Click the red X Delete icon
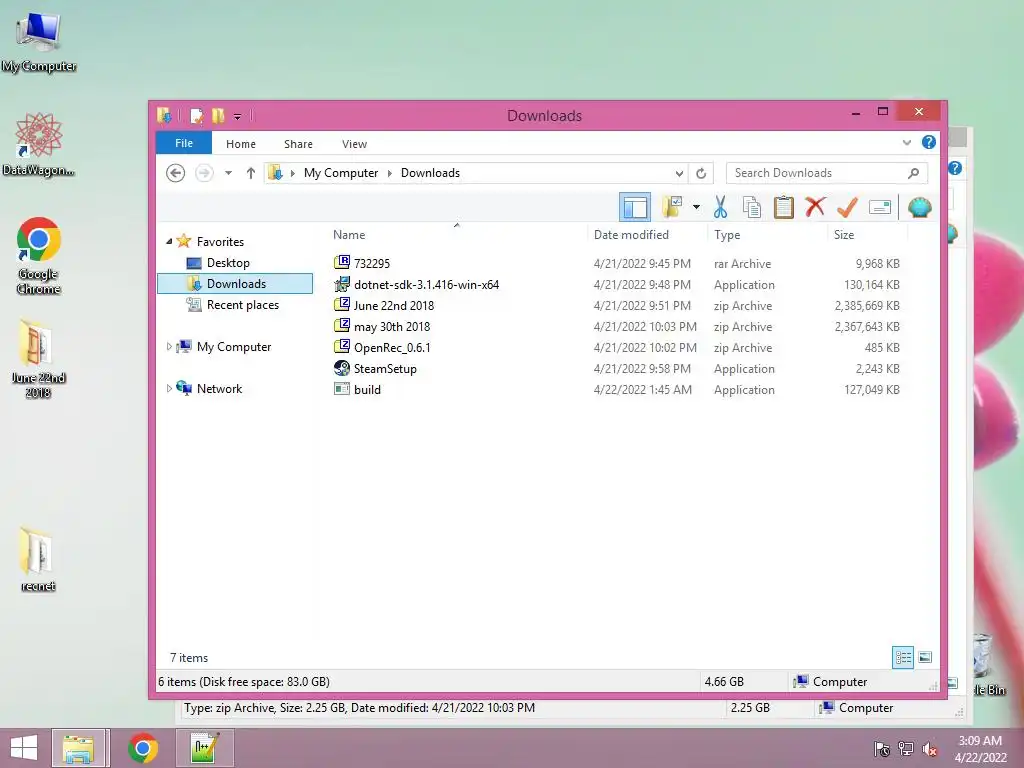 click(x=815, y=207)
